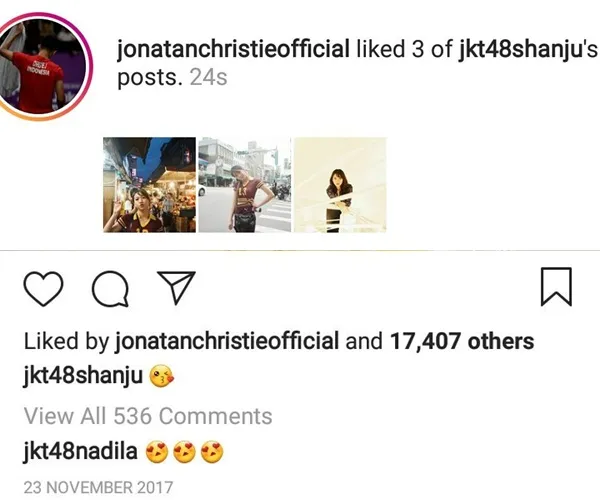Share the post with the paper plane icon
The height and width of the screenshot is (500, 600).
click(x=175, y=289)
